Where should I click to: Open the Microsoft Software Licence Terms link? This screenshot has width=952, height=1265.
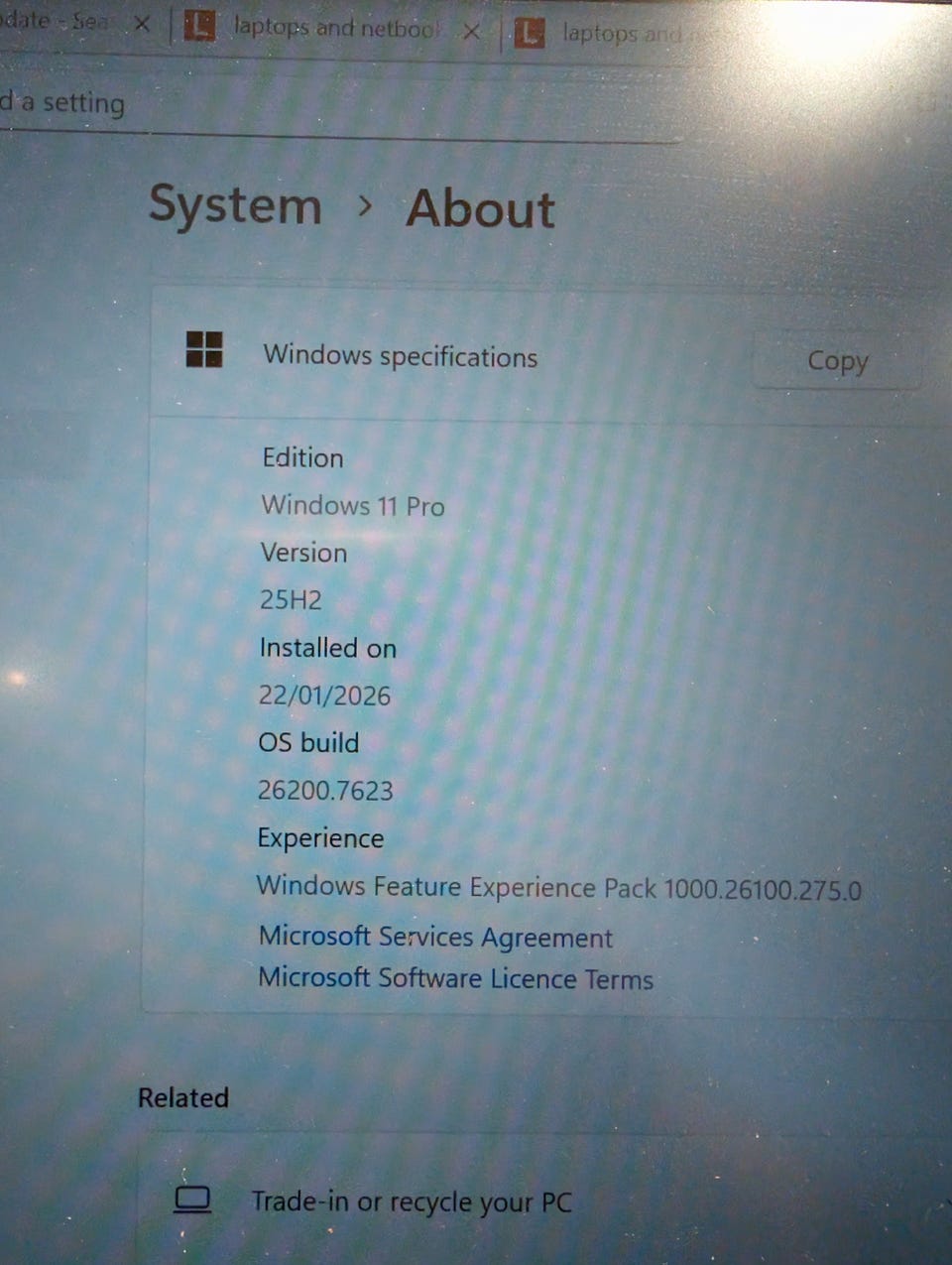coord(455,978)
